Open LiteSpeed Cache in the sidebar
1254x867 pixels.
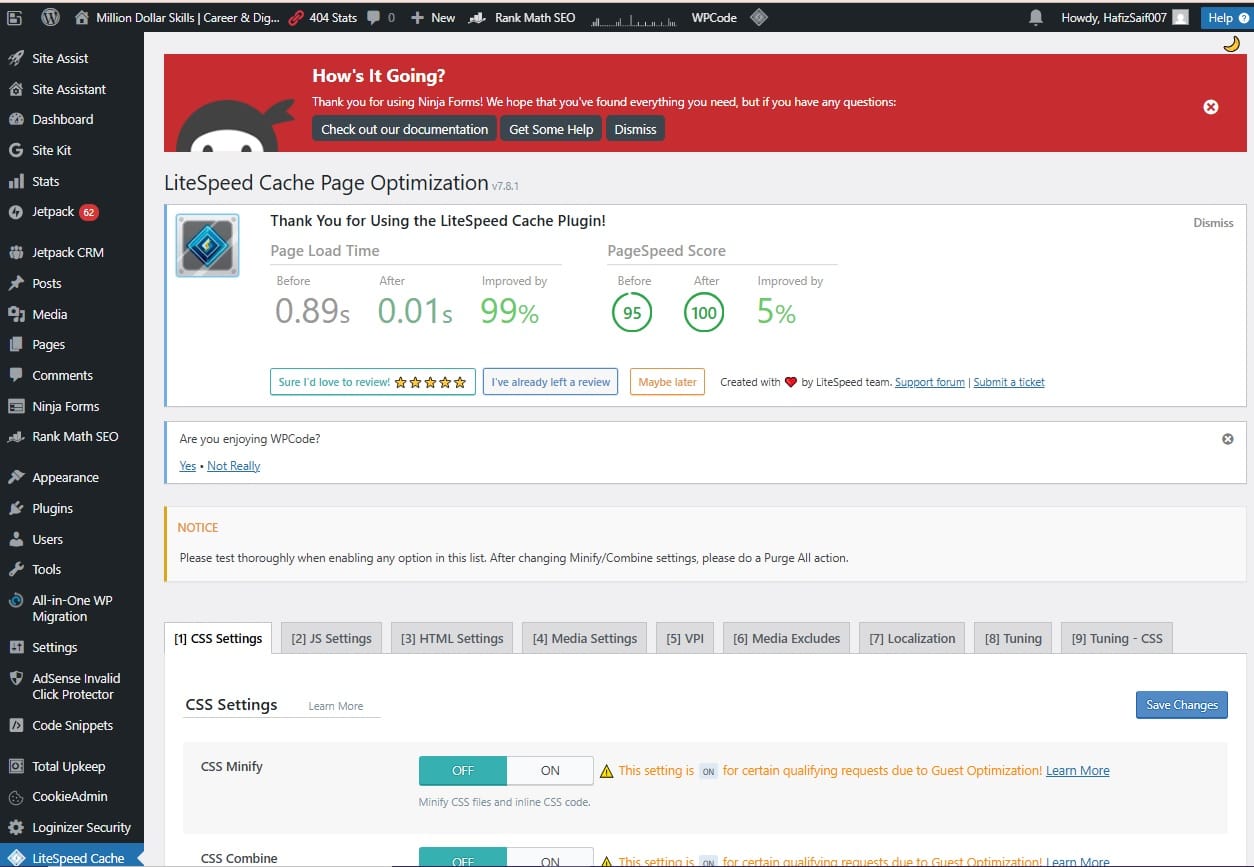pyautogui.click(x=72, y=857)
